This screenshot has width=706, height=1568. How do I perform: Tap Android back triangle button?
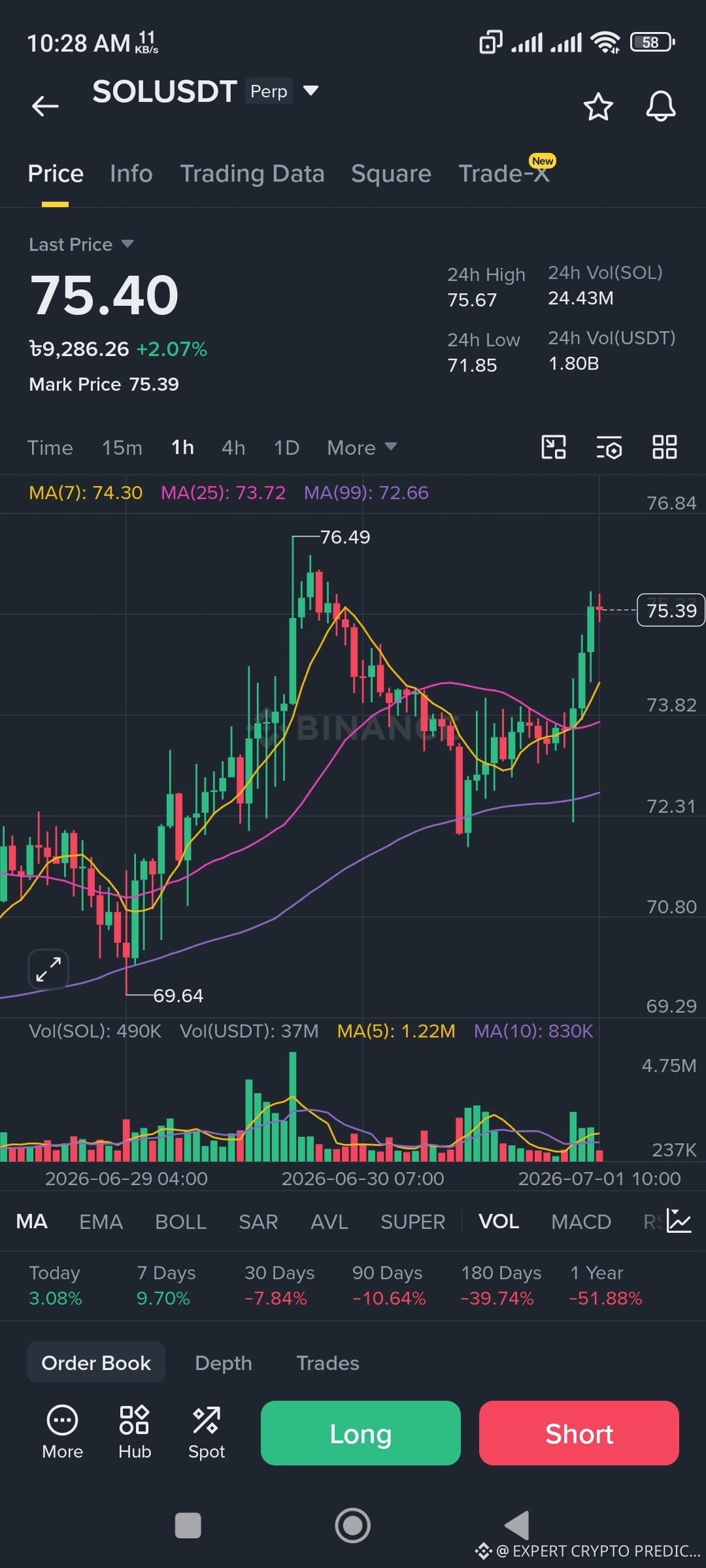point(517,1526)
